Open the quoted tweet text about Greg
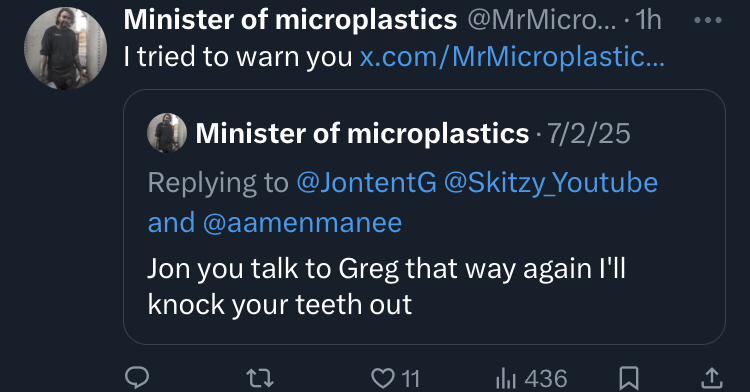The width and height of the screenshot is (750, 392). [386, 286]
